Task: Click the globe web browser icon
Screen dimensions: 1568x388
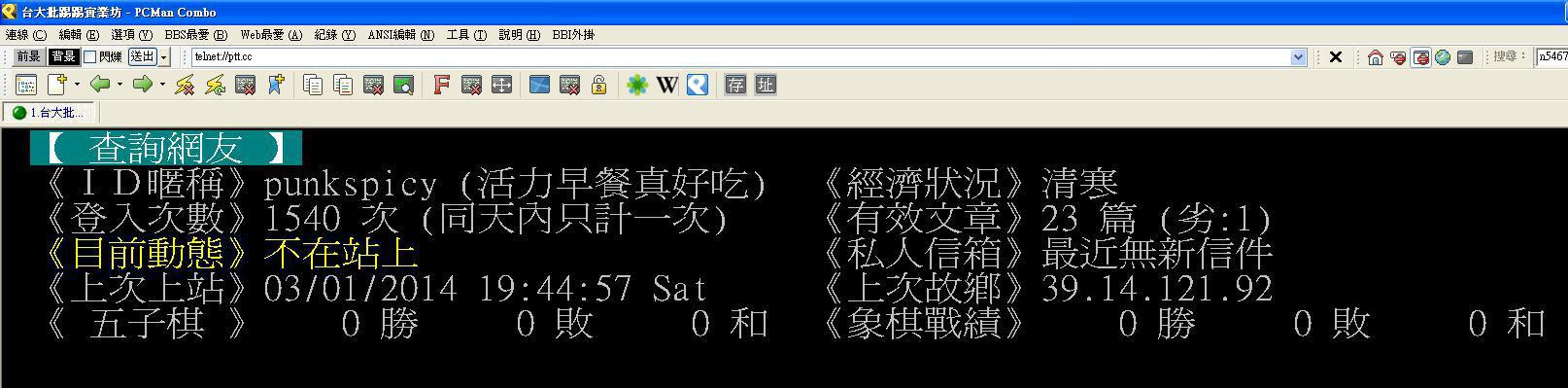Action: pos(1443,57)
